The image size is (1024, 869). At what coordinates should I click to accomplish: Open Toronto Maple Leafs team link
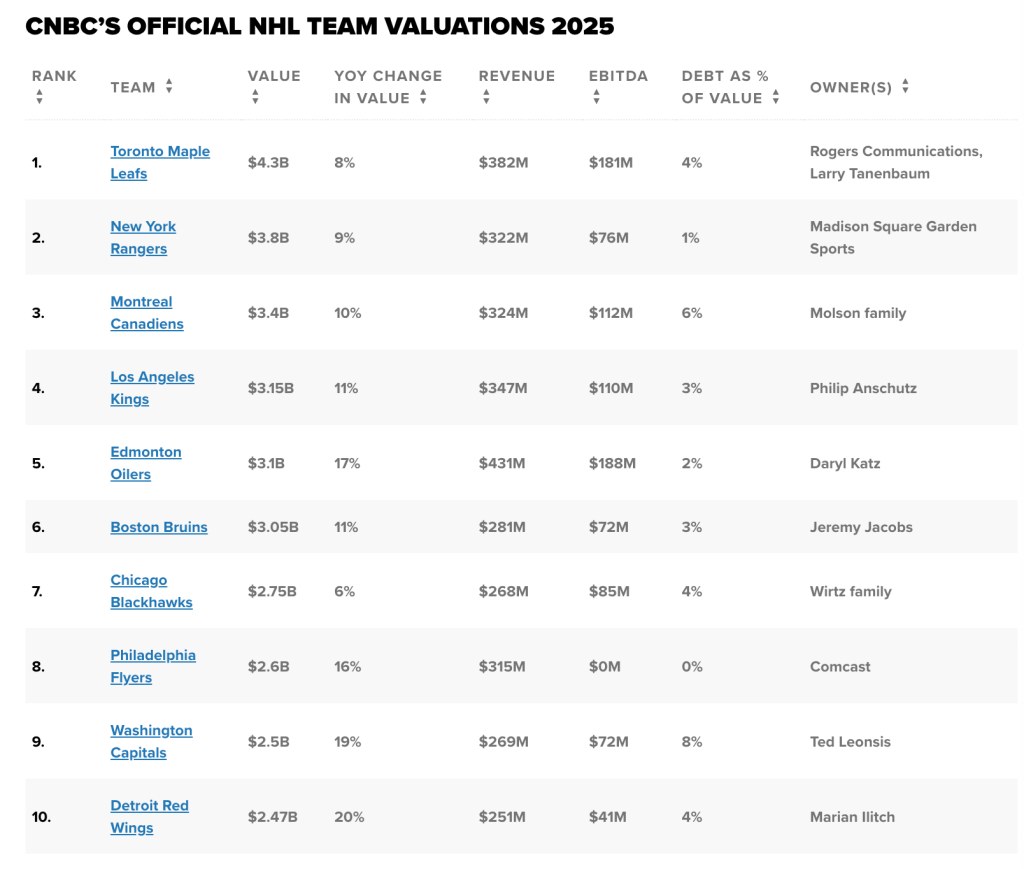click(160, 163)
